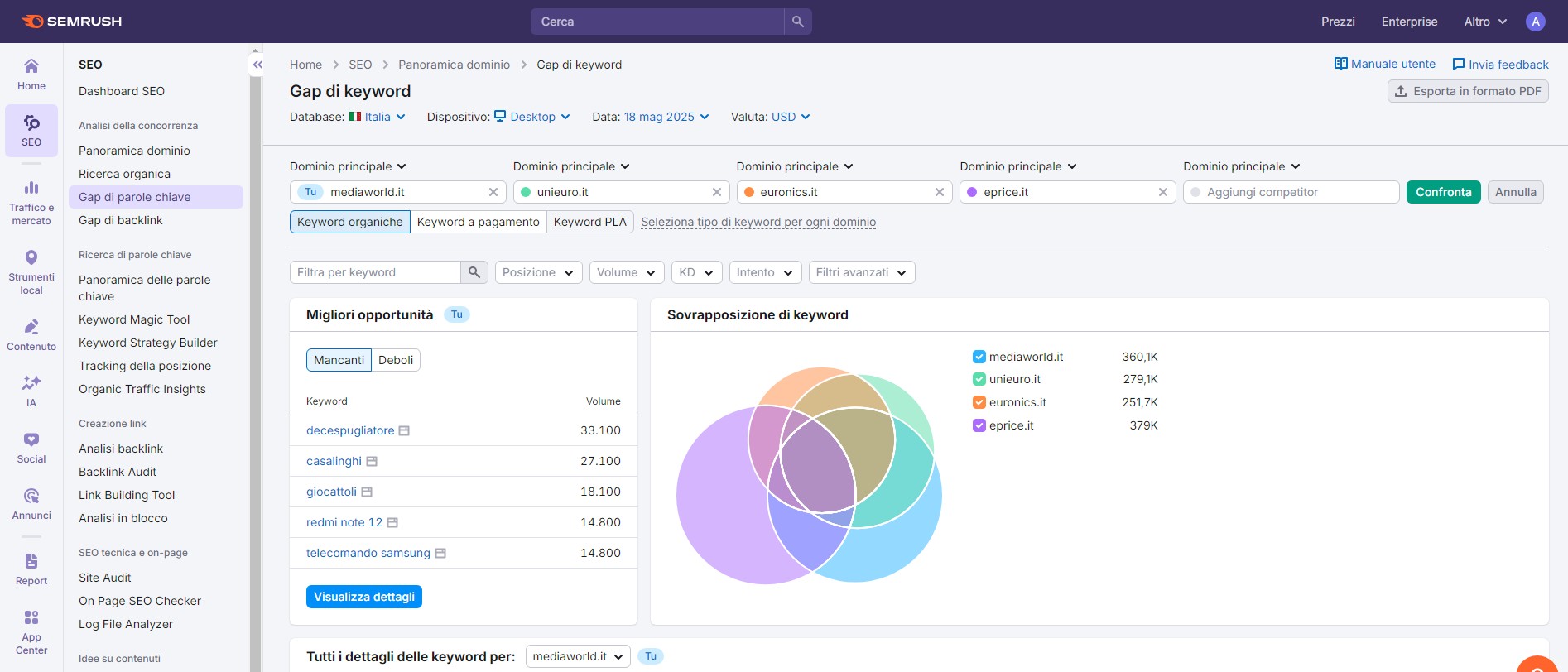Select the Mancanti toggle
Image resolution: width=1568 pixels, height=672 pixels.
click(x=339, y=360)
